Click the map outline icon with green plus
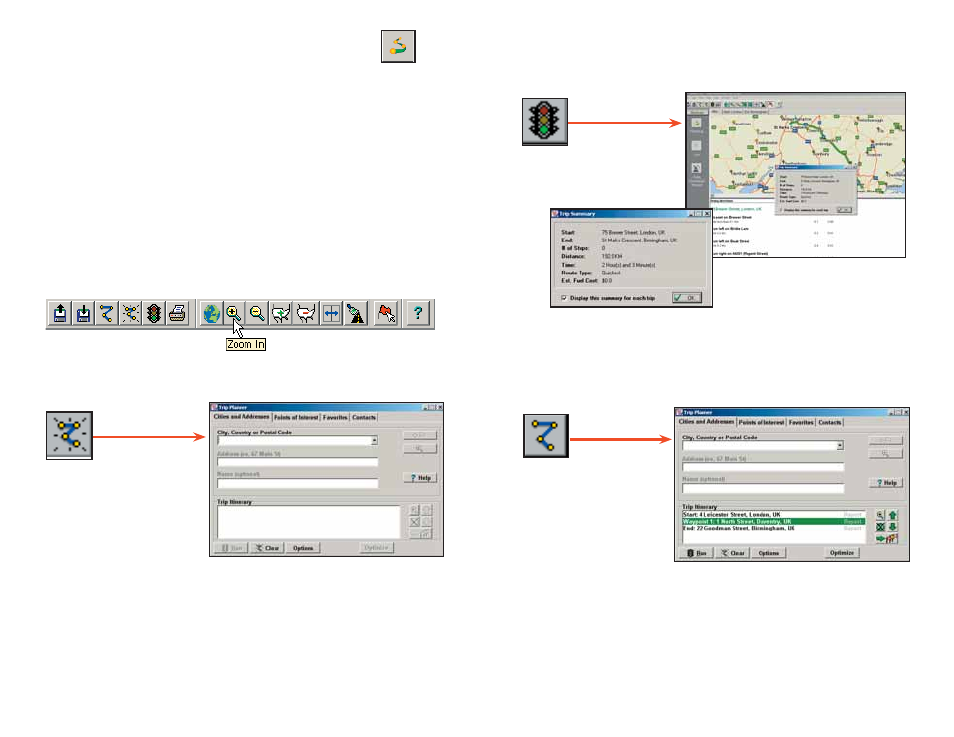The height and width of the screenshot is (737, 954). coord(281,313)
